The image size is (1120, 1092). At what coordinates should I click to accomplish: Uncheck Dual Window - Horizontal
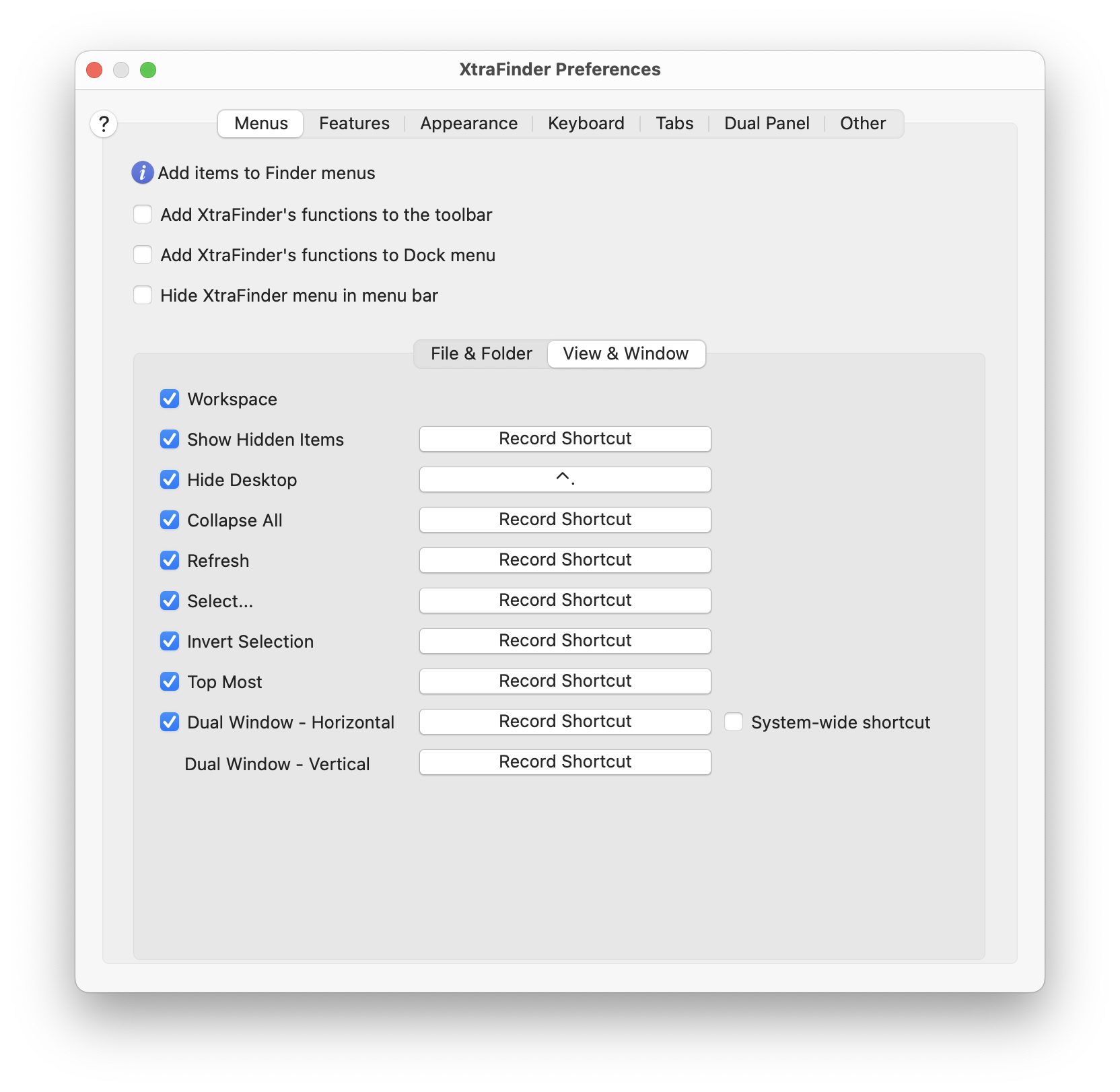[170, 722]
